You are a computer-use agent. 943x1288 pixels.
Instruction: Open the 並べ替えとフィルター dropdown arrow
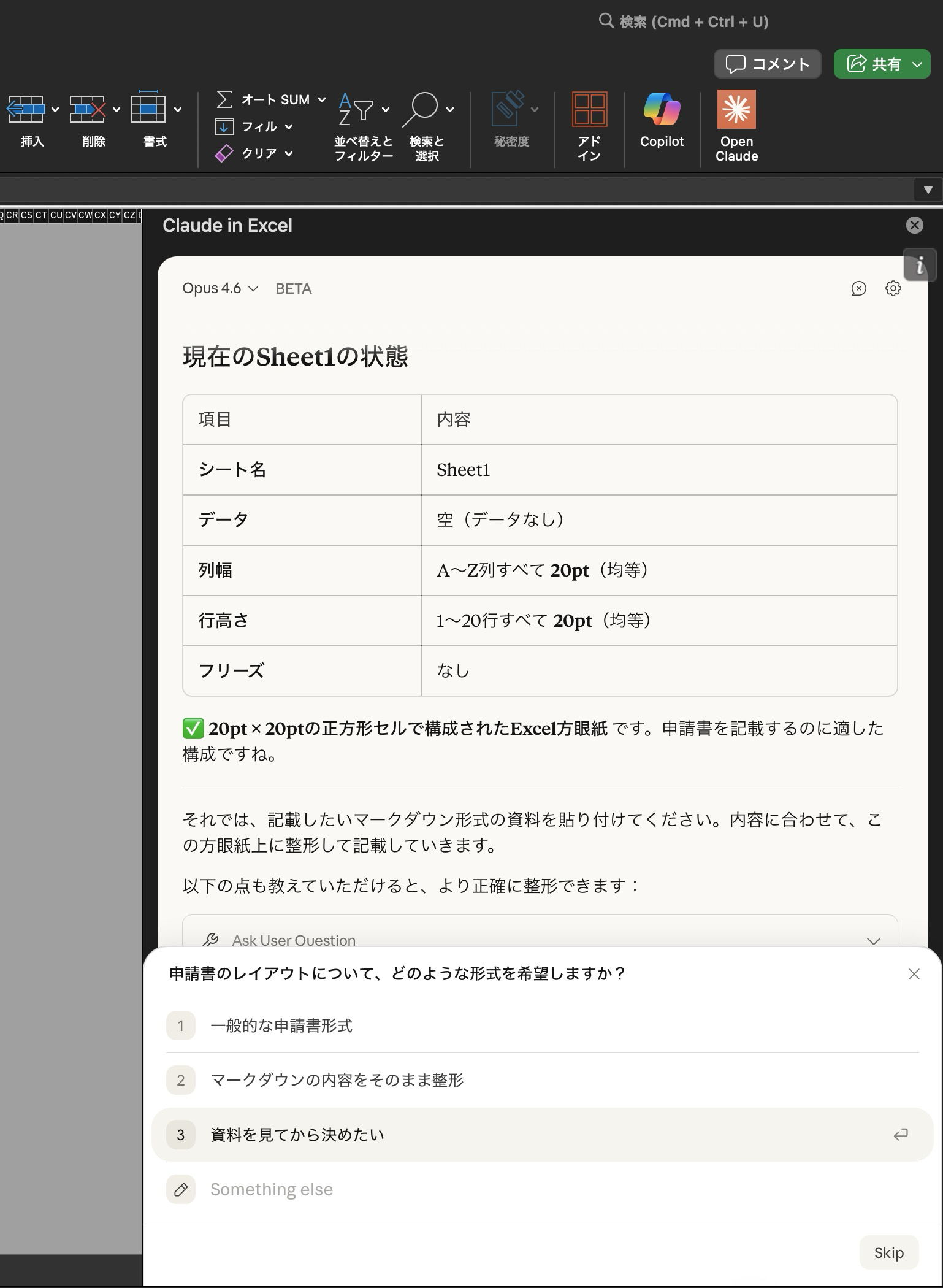386,110
